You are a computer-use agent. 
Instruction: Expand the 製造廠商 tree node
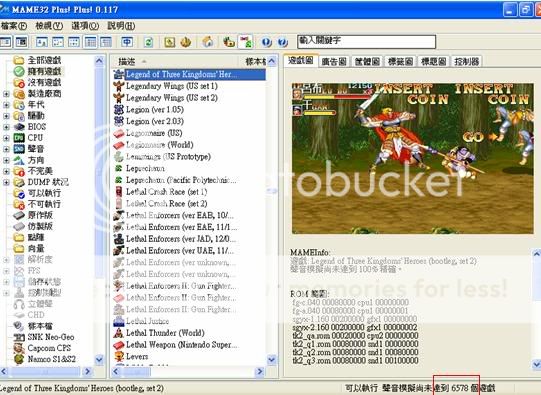pyautogui.click(x=6, y=94)
